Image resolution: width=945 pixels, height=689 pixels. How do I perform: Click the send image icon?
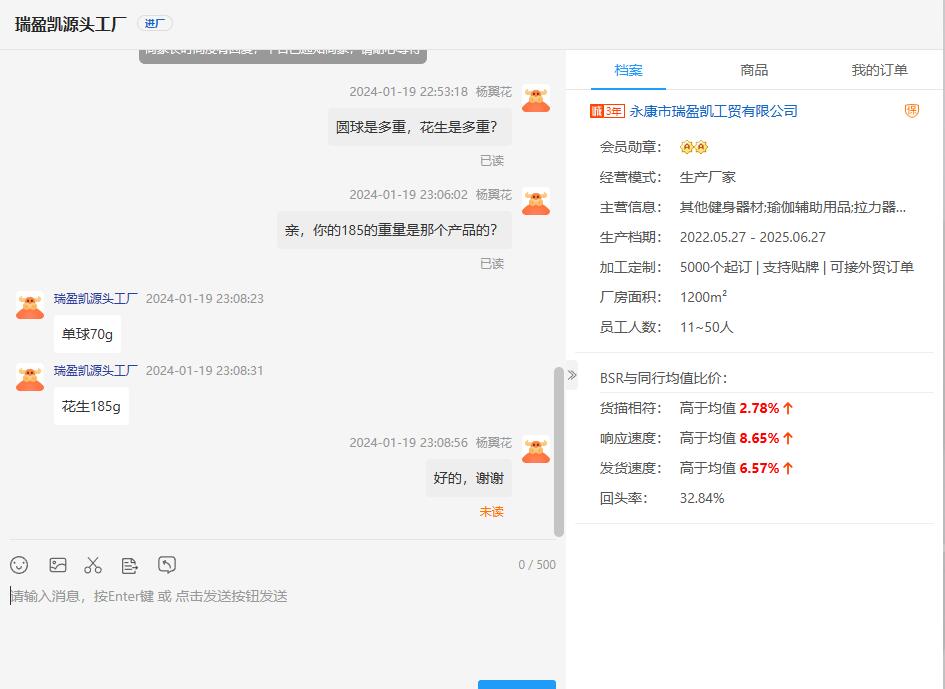58,565
